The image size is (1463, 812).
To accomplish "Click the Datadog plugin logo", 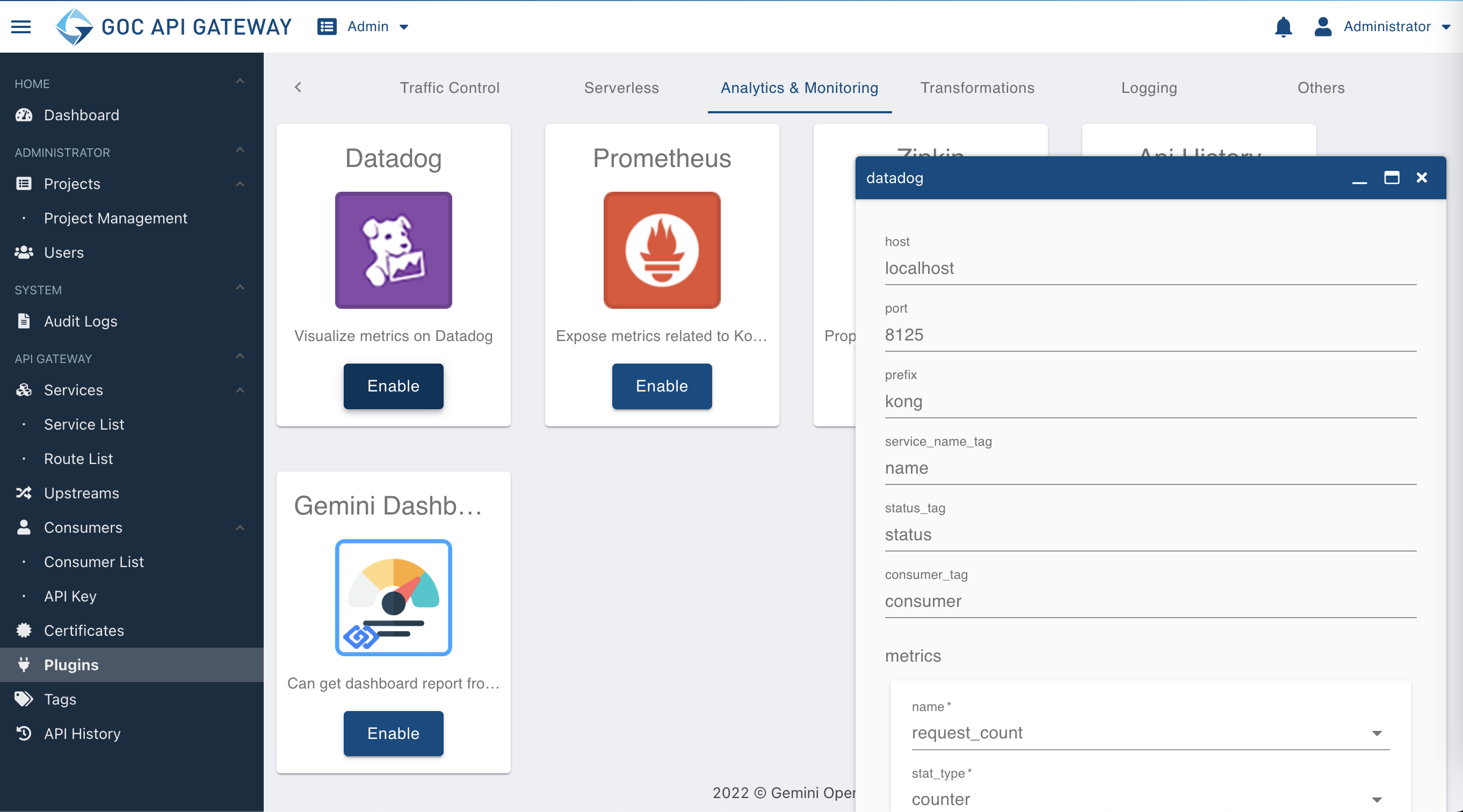I will tap(393, 250).
